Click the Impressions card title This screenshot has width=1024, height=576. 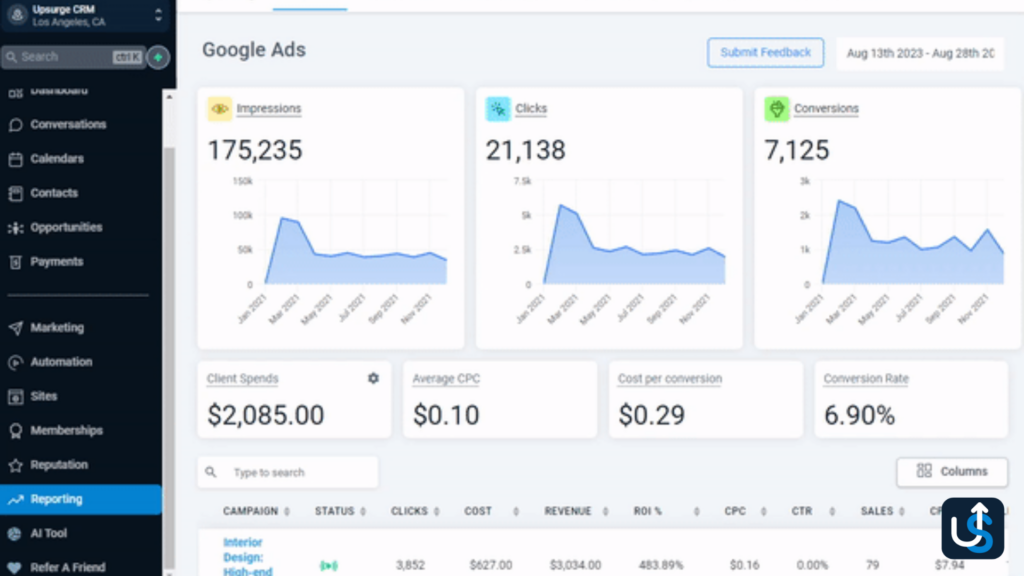coord(268,108)
